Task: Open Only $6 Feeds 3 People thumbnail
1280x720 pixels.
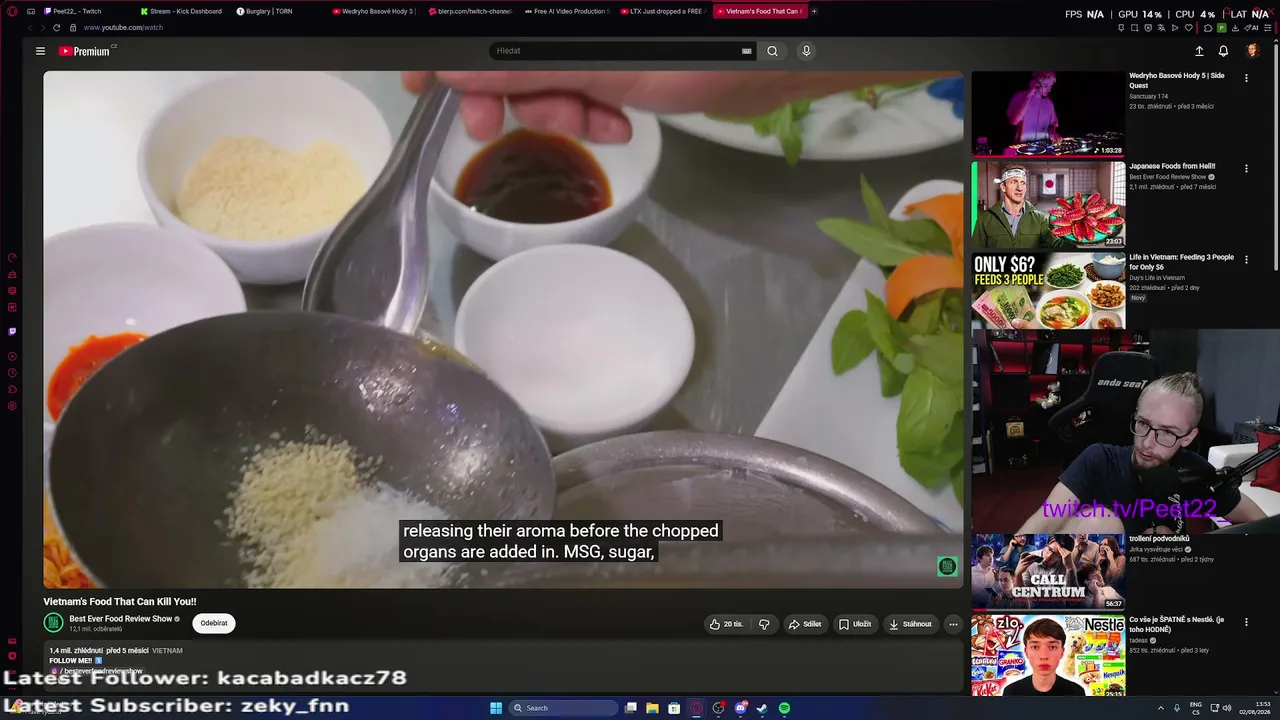Action: (1048, 291)
